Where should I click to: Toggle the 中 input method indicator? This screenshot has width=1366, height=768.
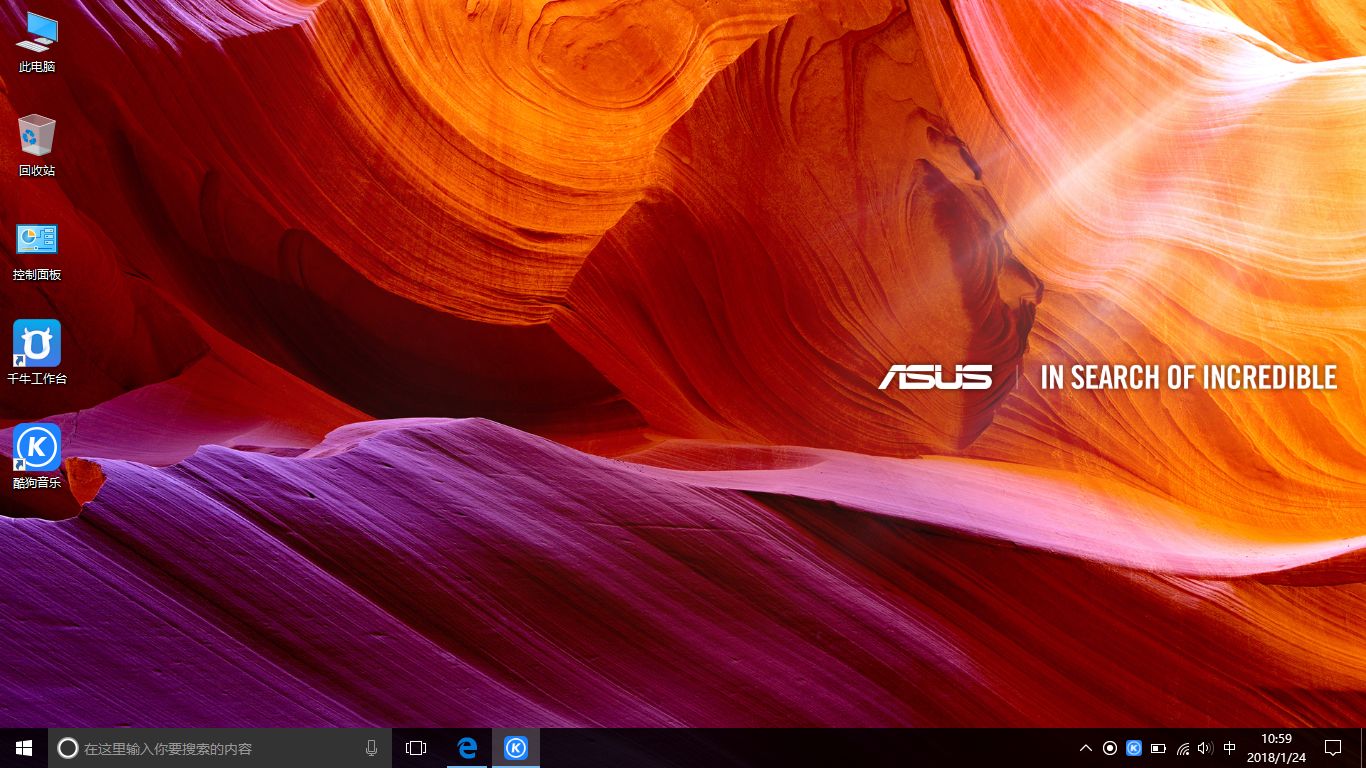1229,747
